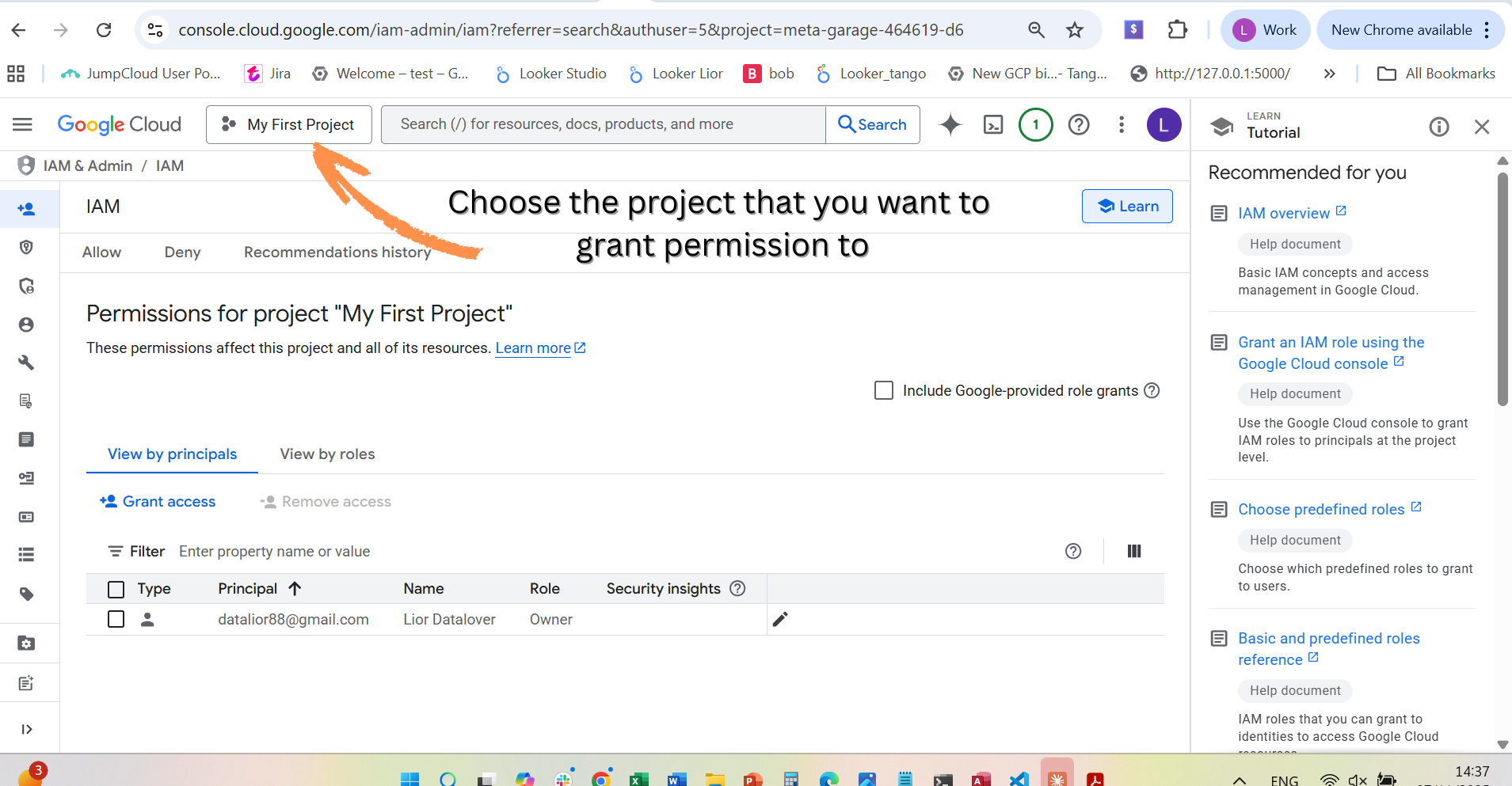Expand the collapsed sidebar items at bottom
Image resolution: width=1512 pixels, height=786 pixels.
26,728
